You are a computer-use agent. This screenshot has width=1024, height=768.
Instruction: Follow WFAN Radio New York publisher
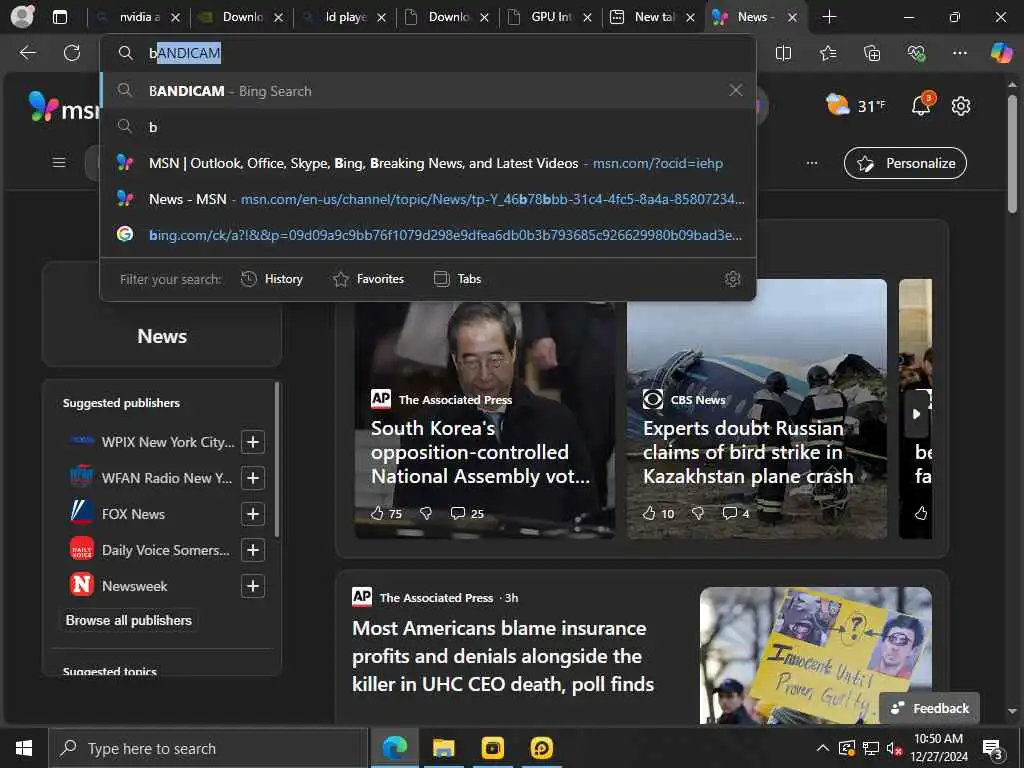[253, 478]
